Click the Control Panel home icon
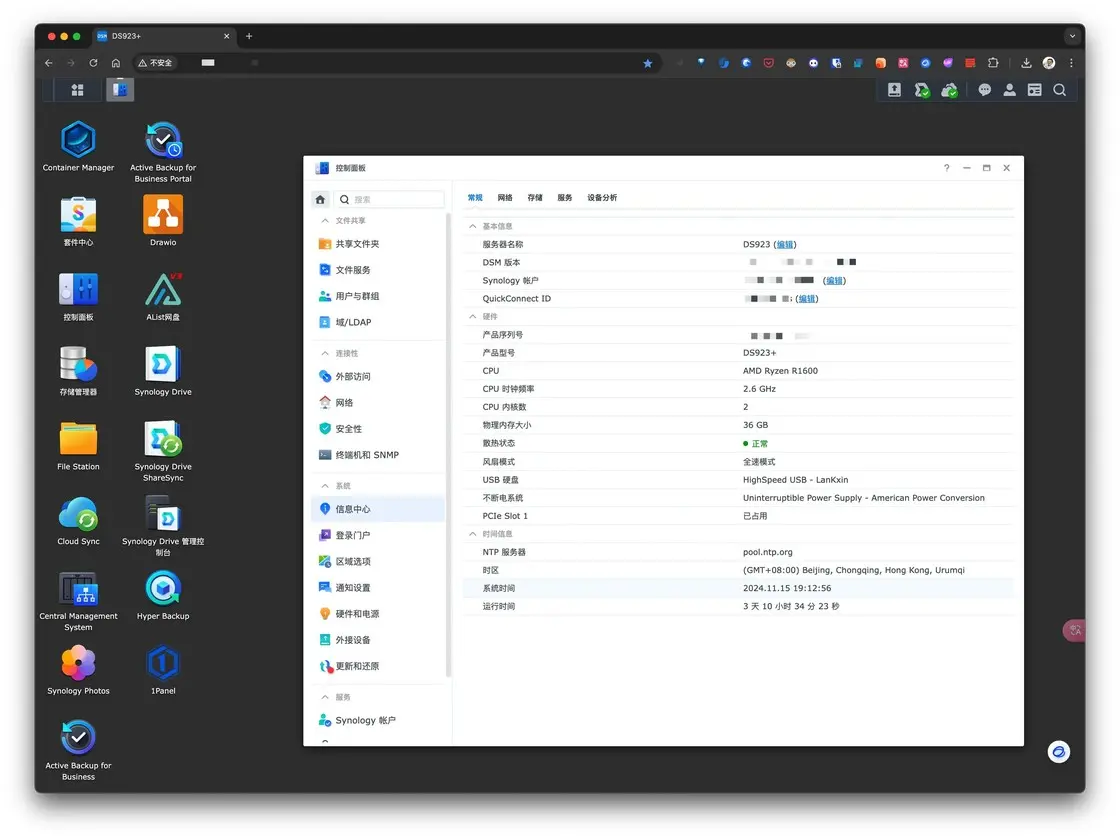This screenshot has height=839, width=1120. coord(320,199)
